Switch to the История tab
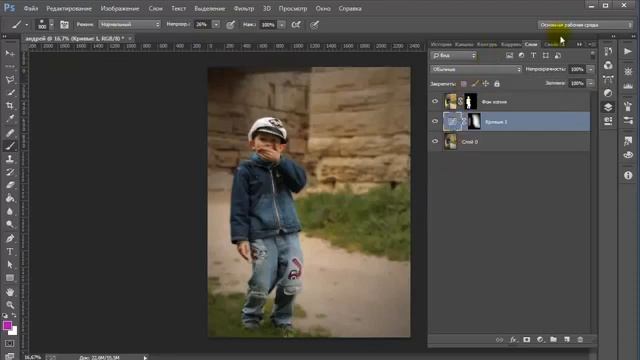Image resolution: width=640 pixels, height=360 pixels. point(441,44)
